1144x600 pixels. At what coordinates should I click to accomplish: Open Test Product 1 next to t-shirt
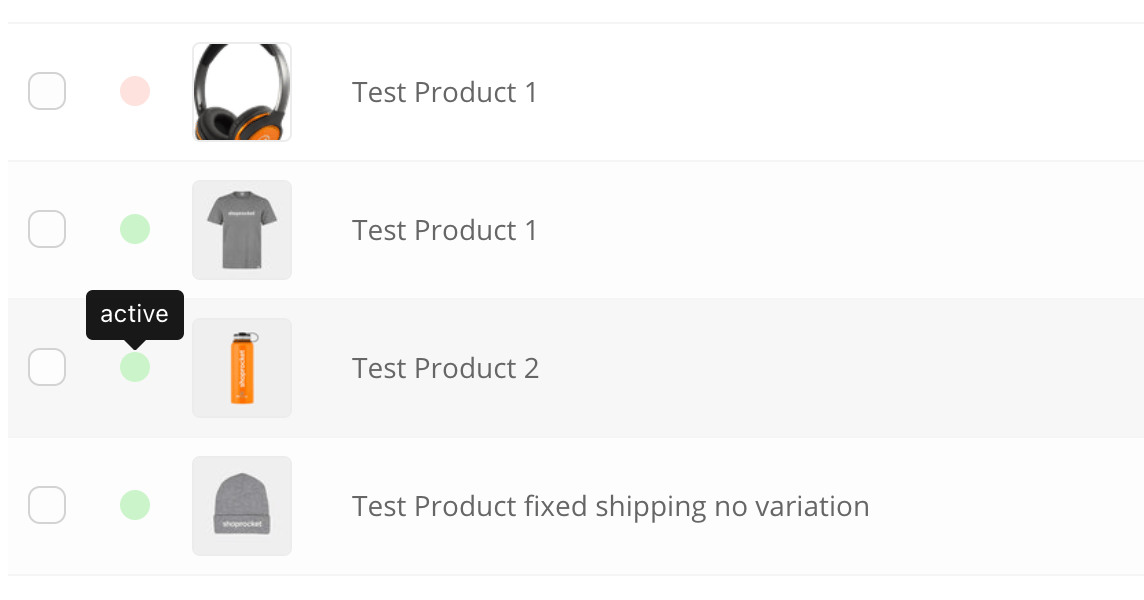444,231
